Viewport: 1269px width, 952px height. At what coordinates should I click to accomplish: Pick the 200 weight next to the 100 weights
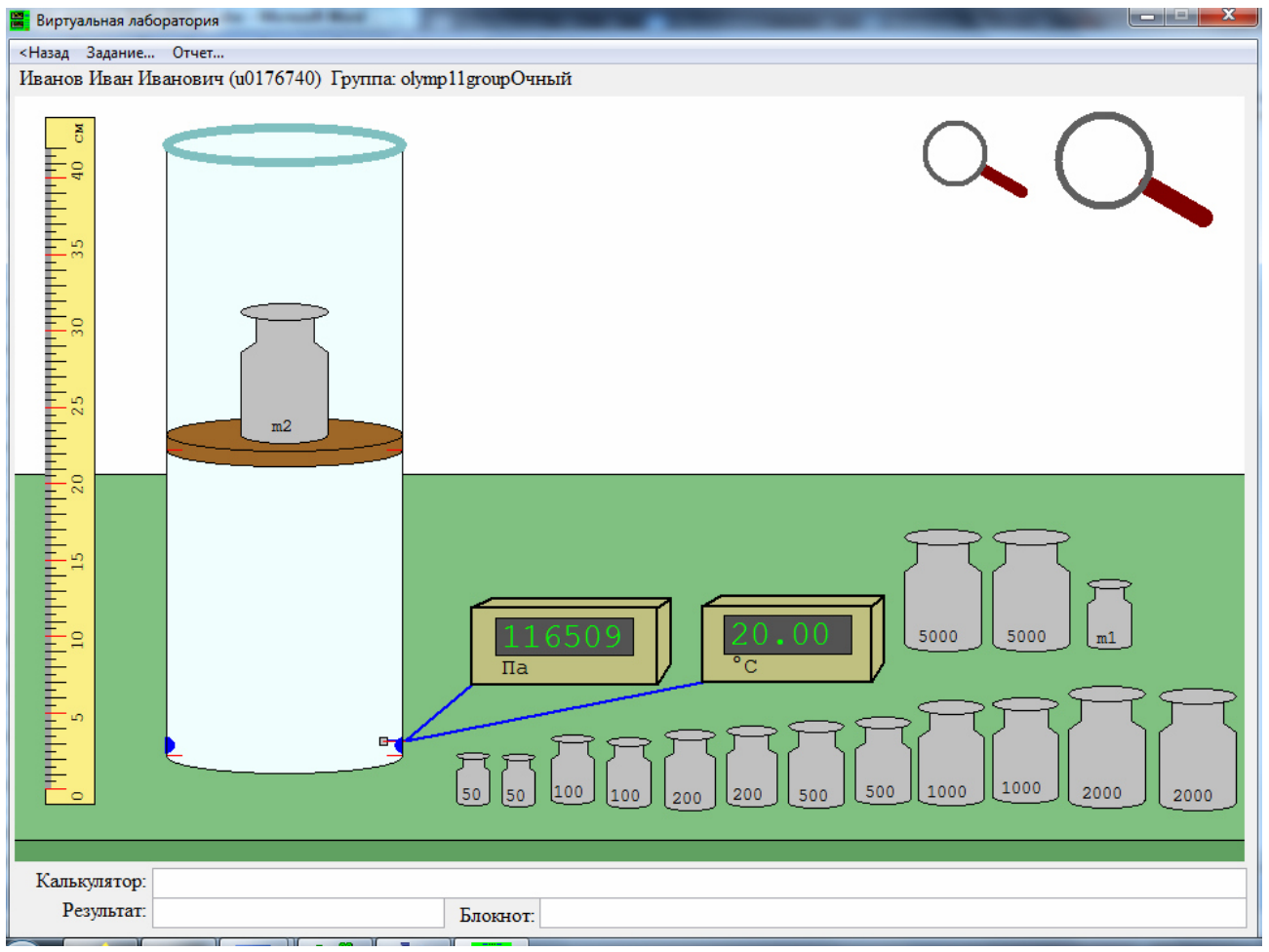[690, 771]
